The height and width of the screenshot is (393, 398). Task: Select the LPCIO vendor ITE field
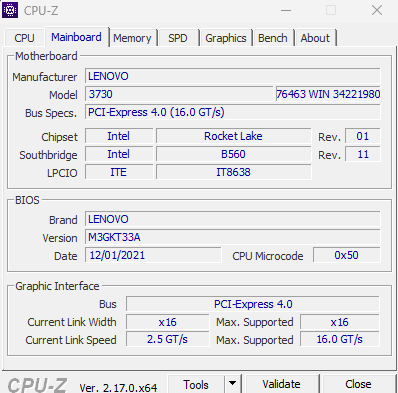[119, 172]
